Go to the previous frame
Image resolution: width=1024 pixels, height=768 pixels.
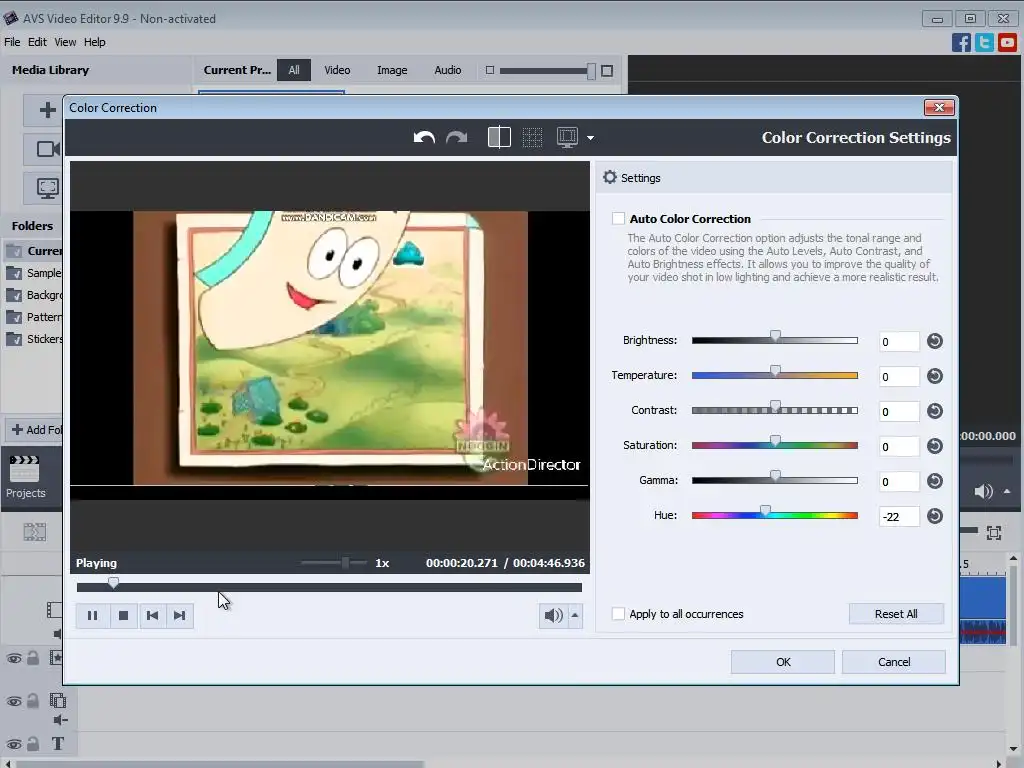coord(152,615)
